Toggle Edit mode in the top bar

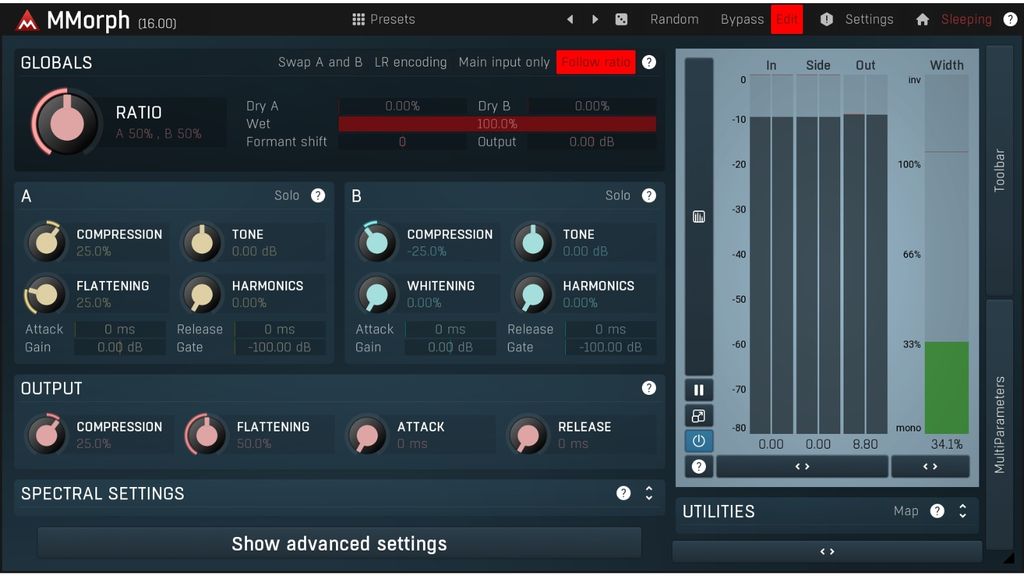[x=787, y=18]
